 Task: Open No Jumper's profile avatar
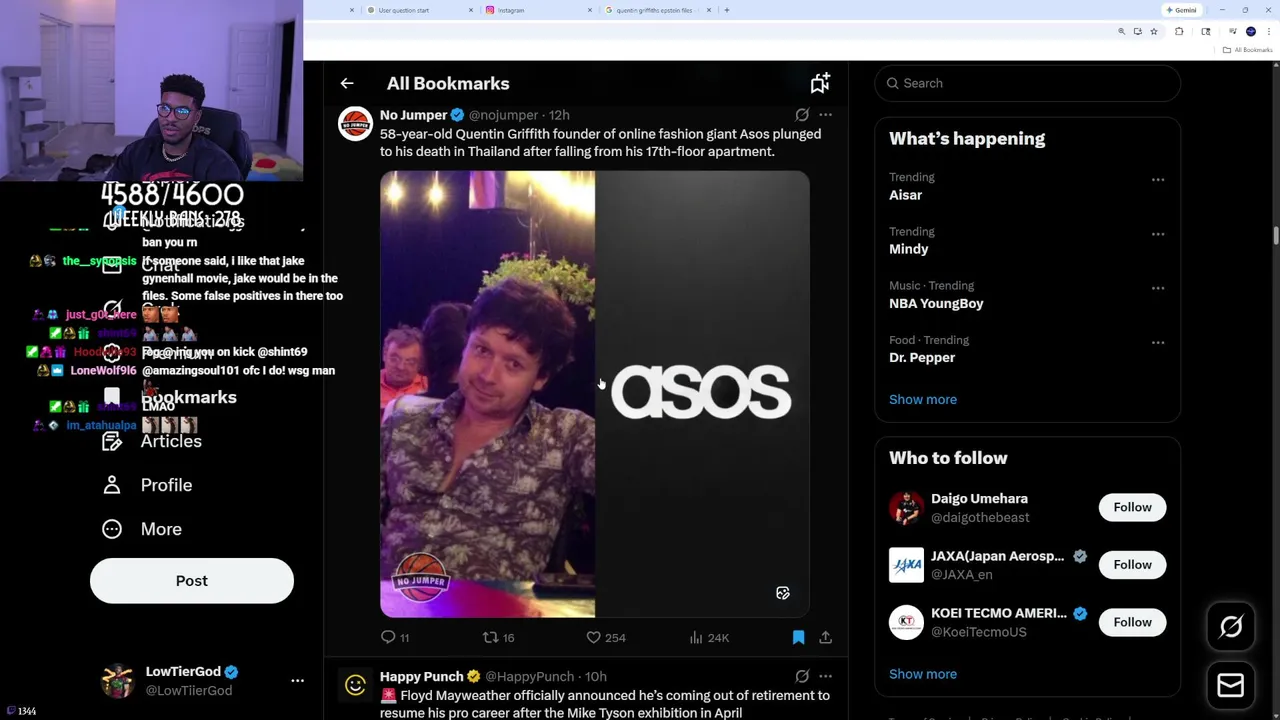(355, 124)
